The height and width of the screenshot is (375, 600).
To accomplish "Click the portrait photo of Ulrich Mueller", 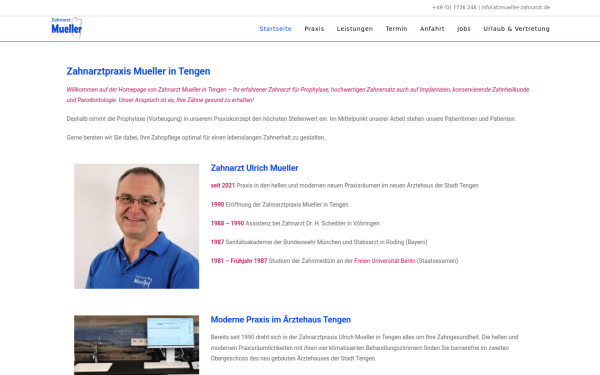I will point(137,226).
